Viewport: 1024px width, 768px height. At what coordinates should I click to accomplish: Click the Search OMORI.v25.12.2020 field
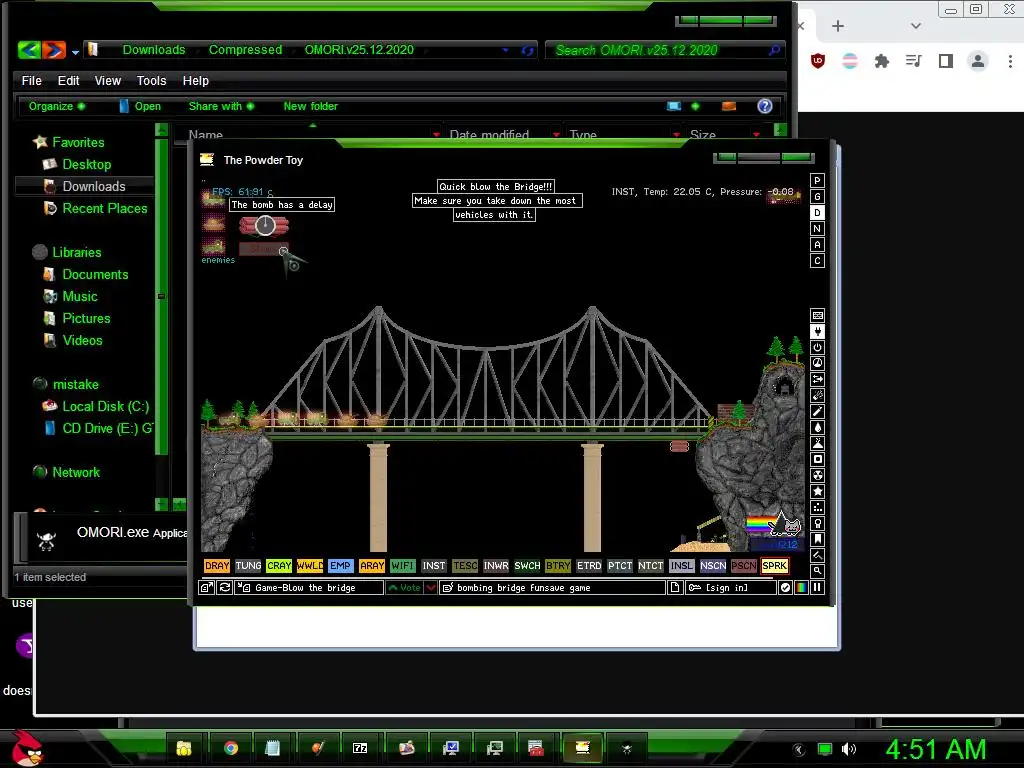click(663, 50)
